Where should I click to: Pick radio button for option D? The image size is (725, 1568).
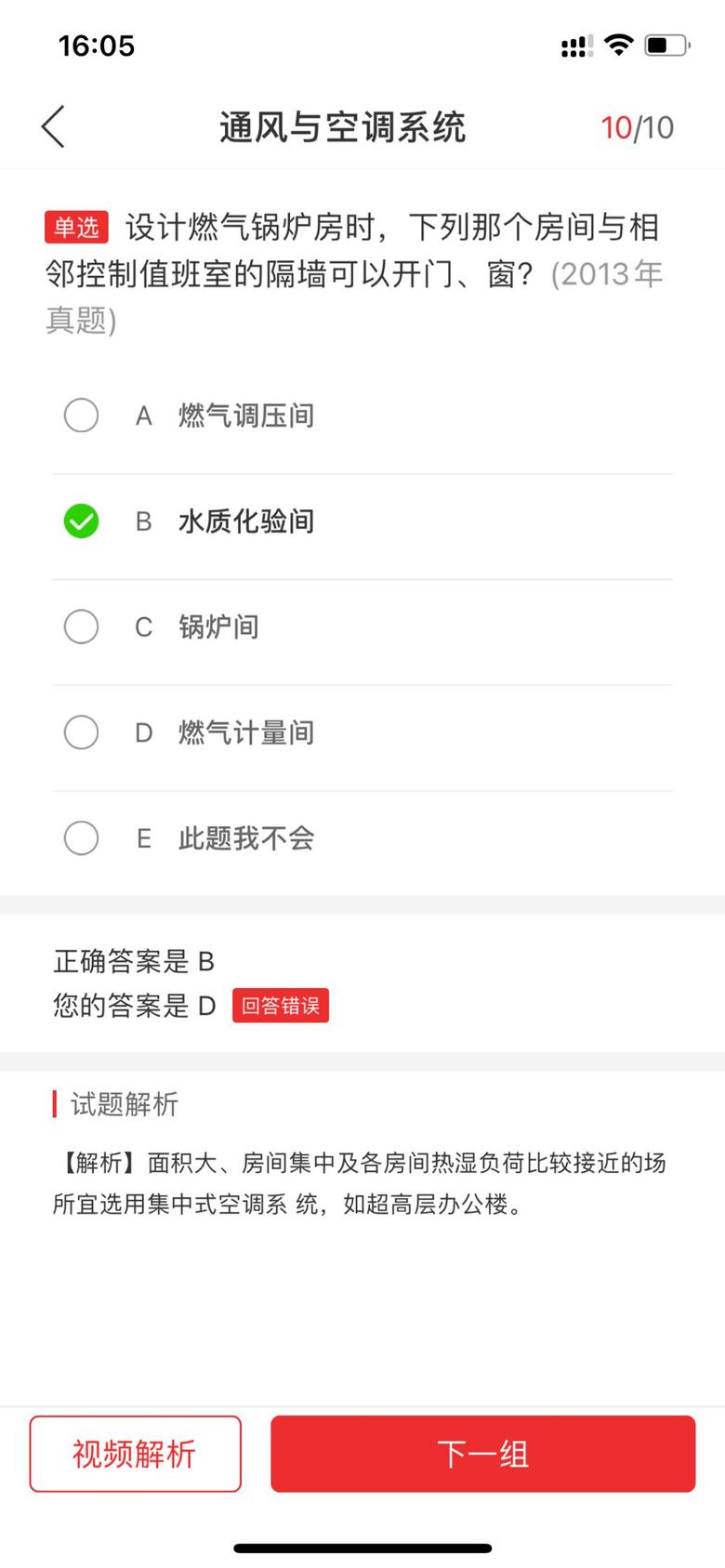click(81, 732)
